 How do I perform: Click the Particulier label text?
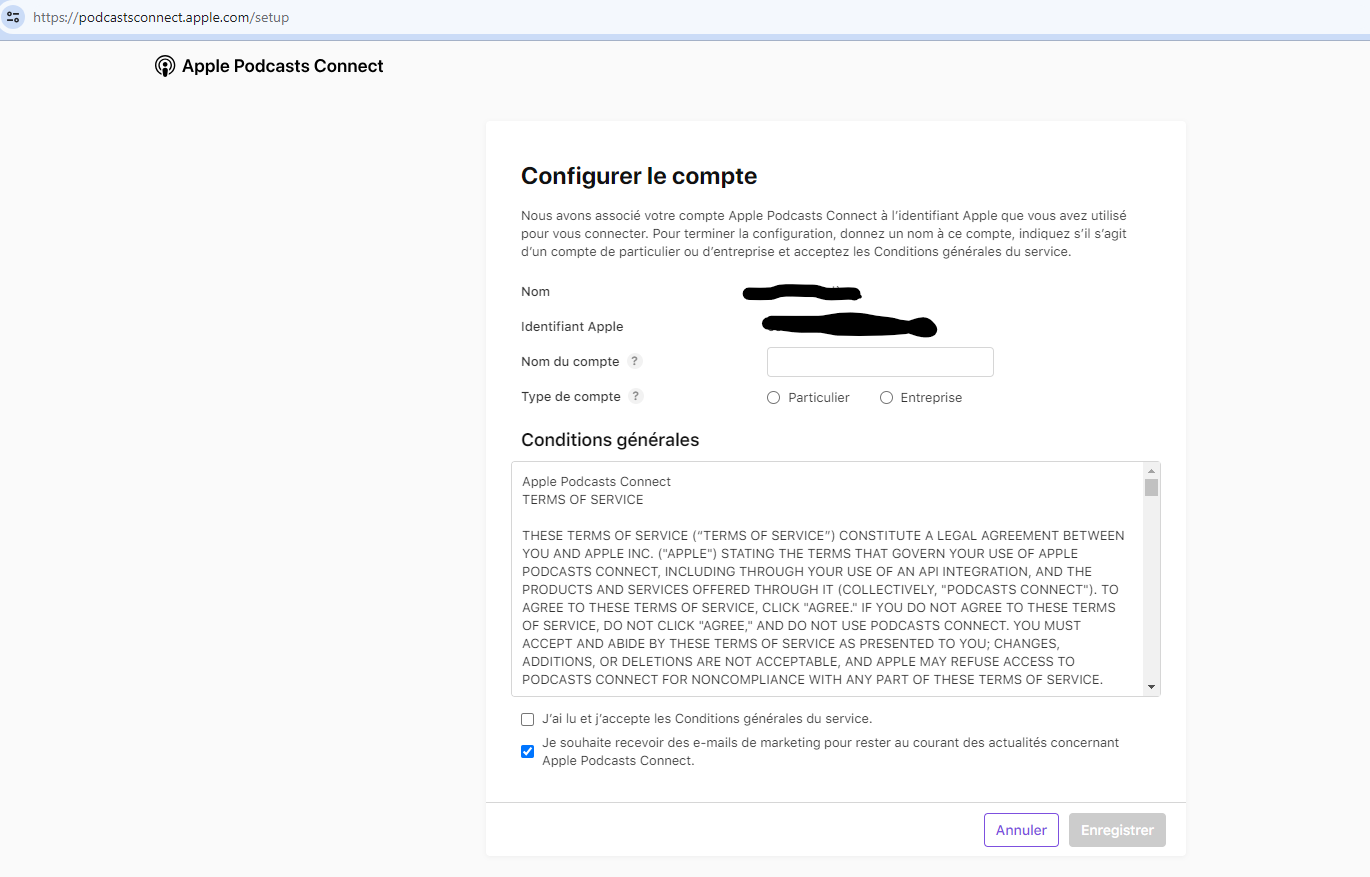point(819,398)
